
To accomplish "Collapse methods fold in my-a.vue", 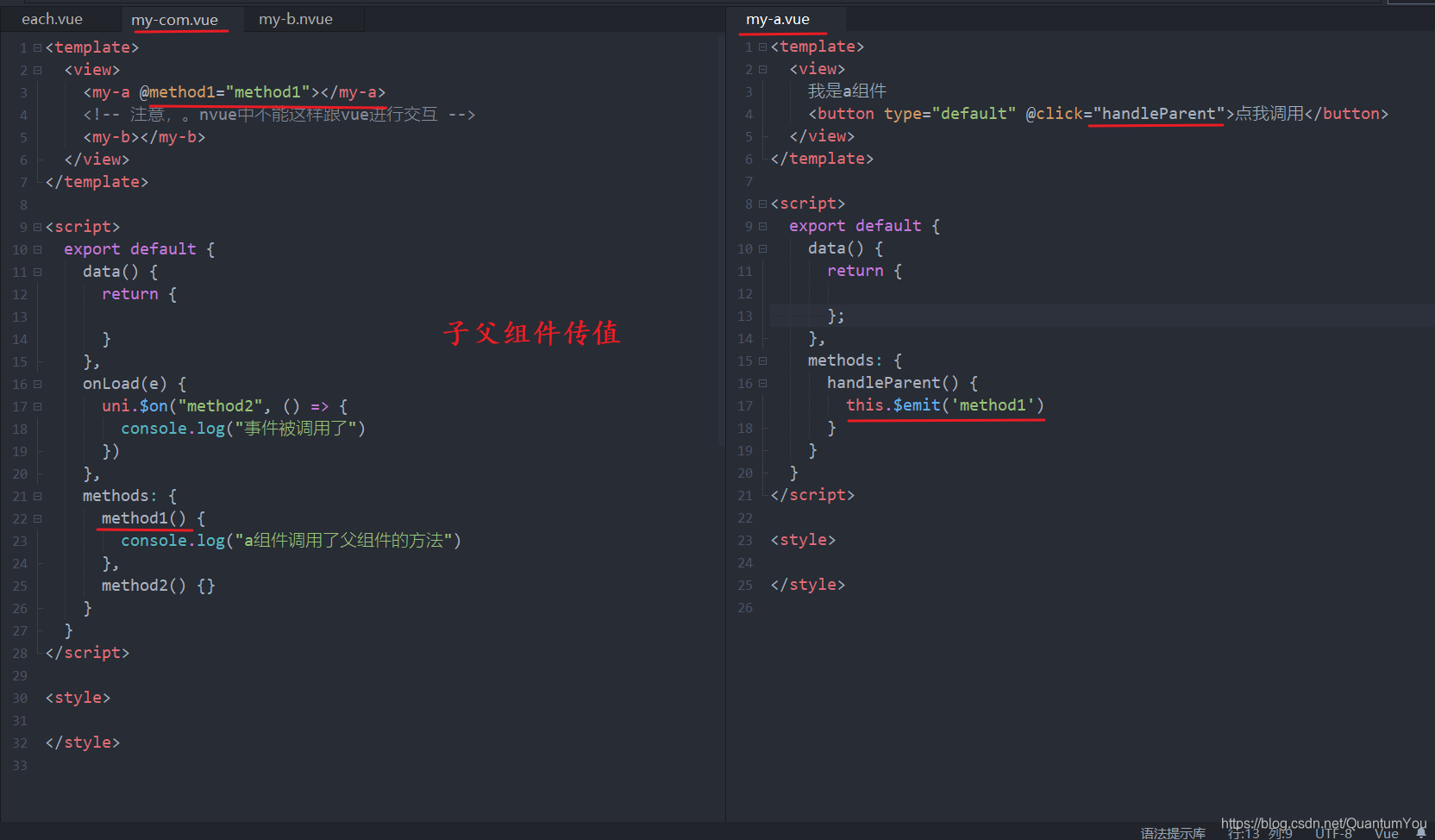I will [x=762, y=361].
